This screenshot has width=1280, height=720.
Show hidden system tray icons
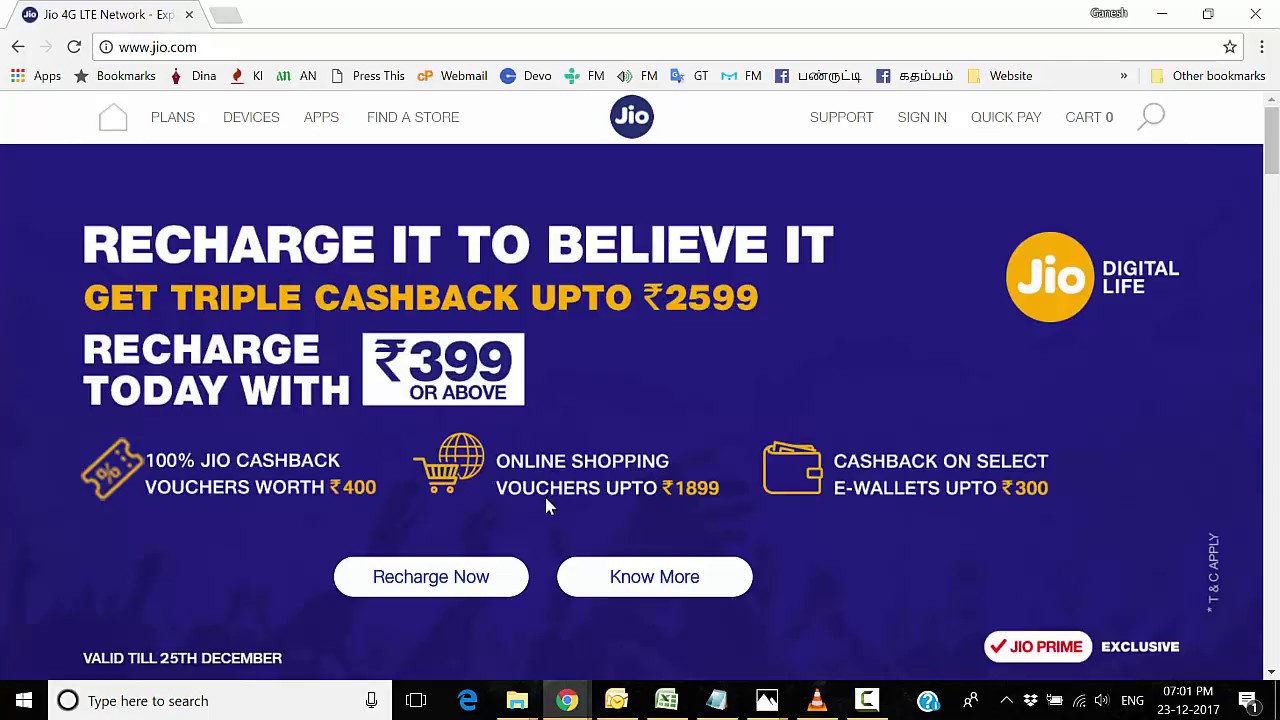tap(1006, 701)
